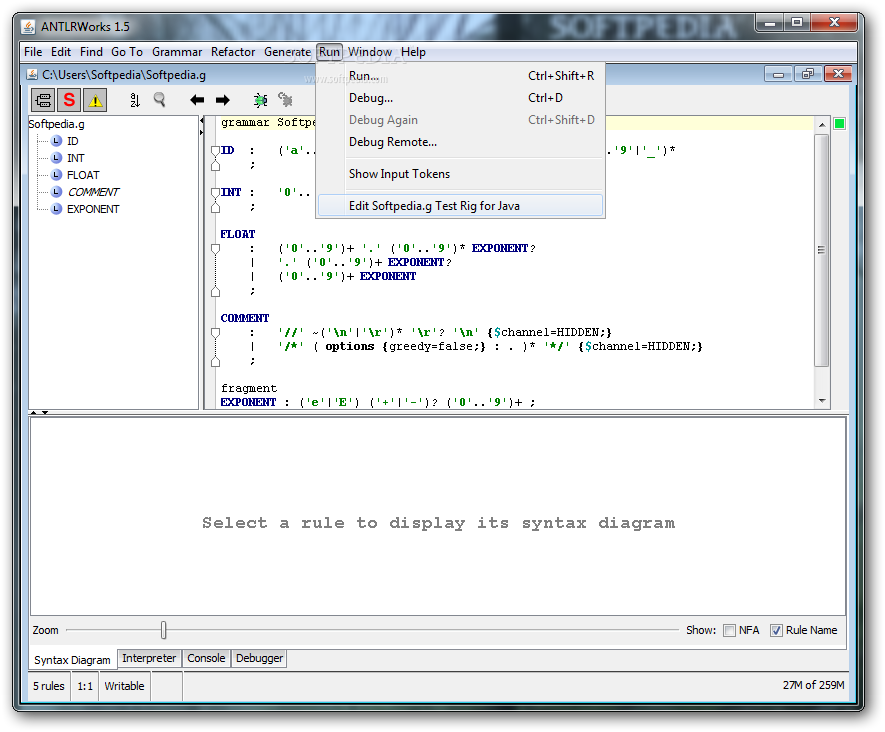Collapse the ID rule fold marker

coord(214,151)
